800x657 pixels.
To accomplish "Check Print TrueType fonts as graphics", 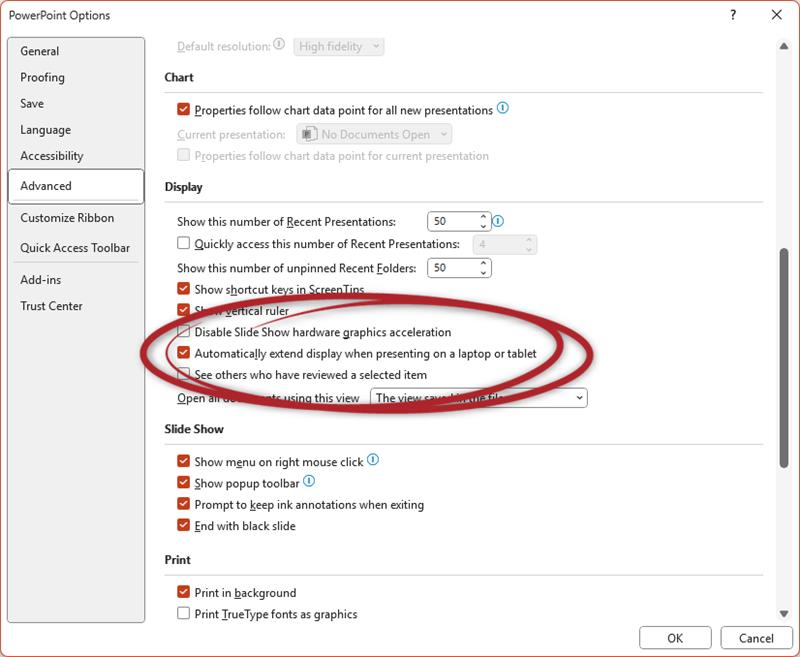I will click(x=184, y=614).
